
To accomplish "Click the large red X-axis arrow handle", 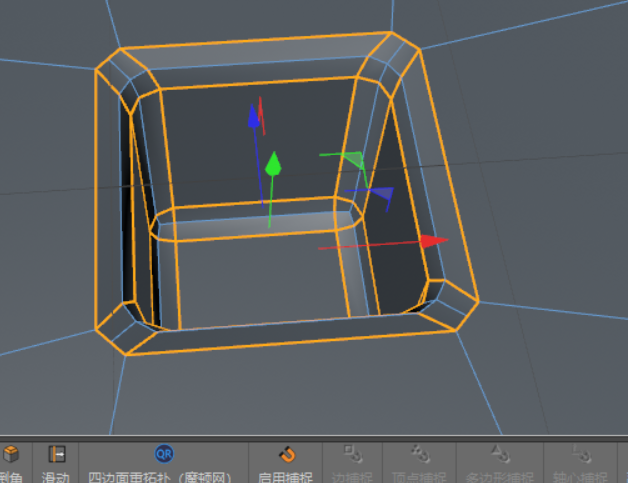I will click(x=434, y=241).
